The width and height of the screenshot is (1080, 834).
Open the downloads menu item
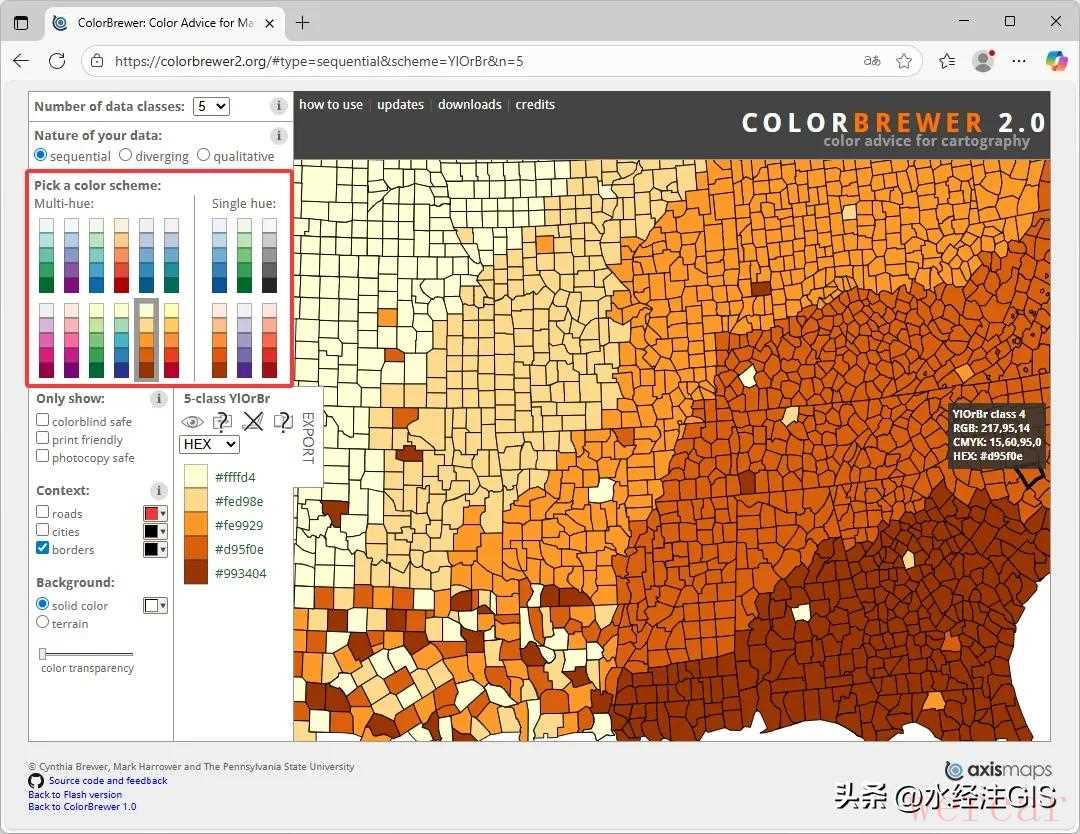click(469, 104)
